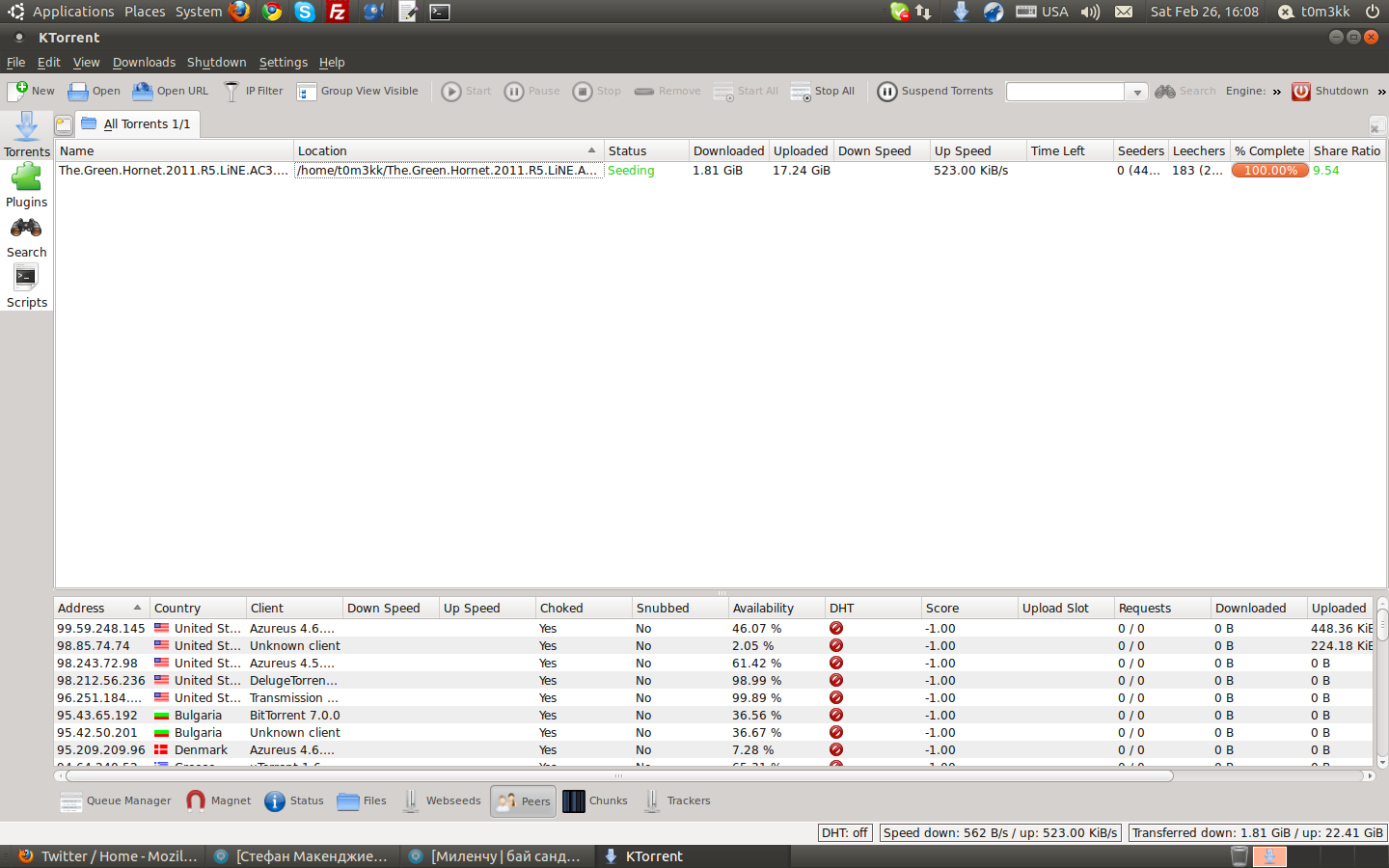Click the search text field in toolbar
This screenshot has width=1389, height=868.
tap(1065, 92)
